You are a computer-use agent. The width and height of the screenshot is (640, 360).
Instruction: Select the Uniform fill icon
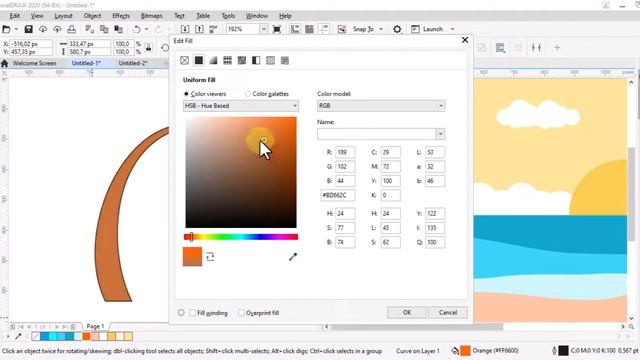199,60
